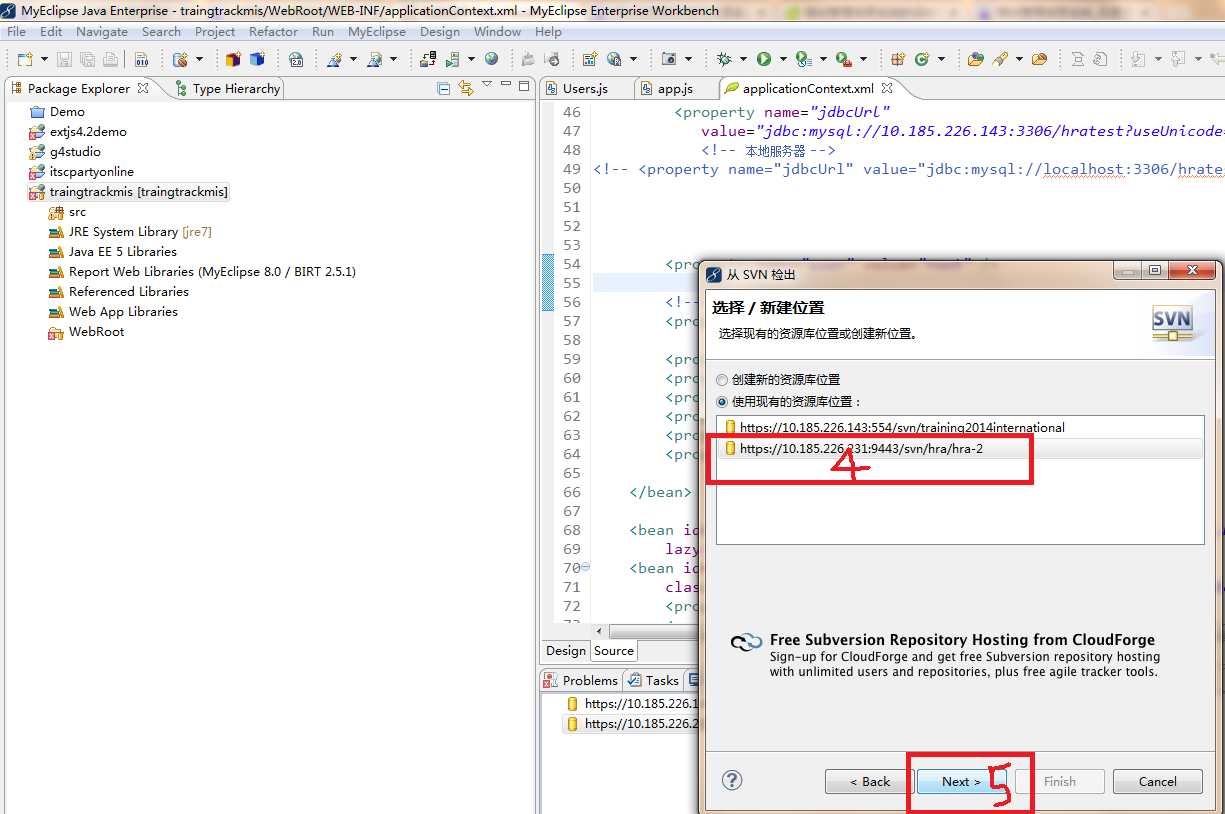Viewport: 1225px width, 814px height.
Task: Click the second blue cube toolbar icon
Action: 257,59
